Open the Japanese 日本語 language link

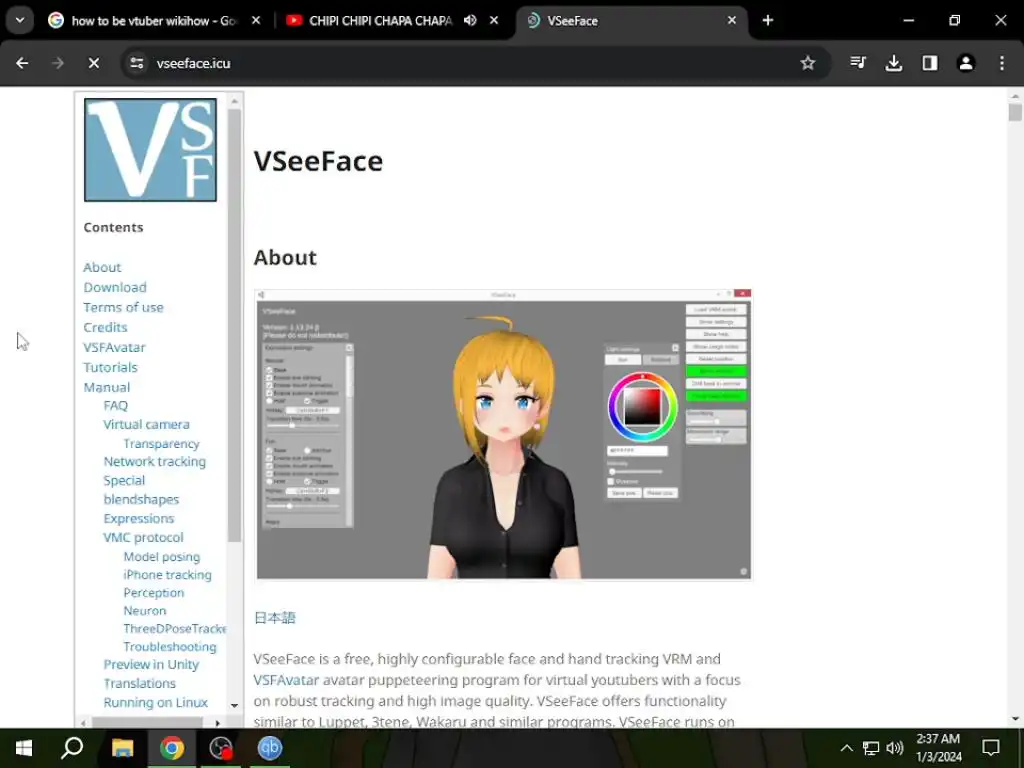[275, 618]
